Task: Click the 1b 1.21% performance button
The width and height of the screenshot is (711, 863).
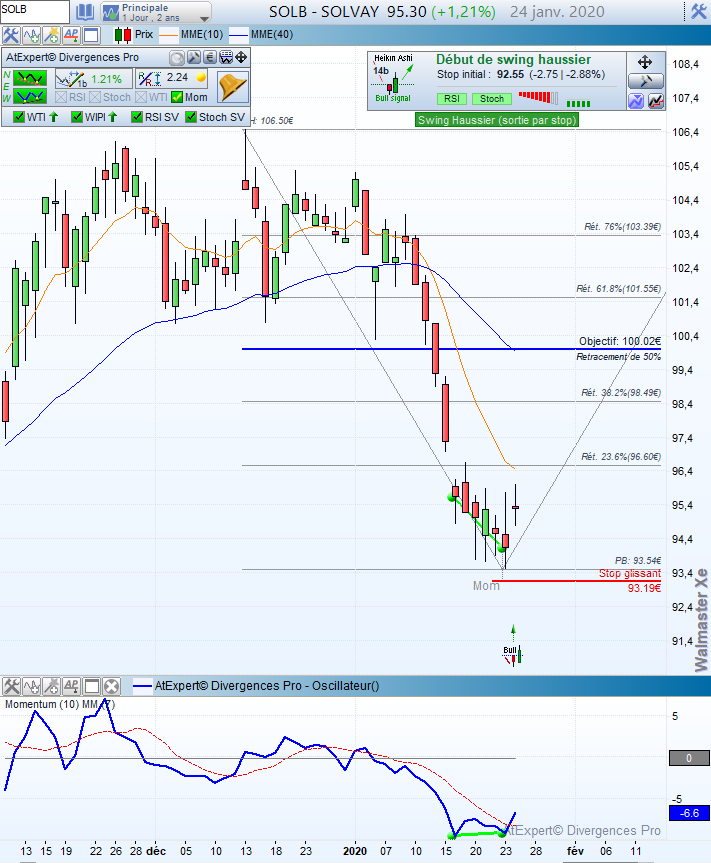Action: (94, 79)
